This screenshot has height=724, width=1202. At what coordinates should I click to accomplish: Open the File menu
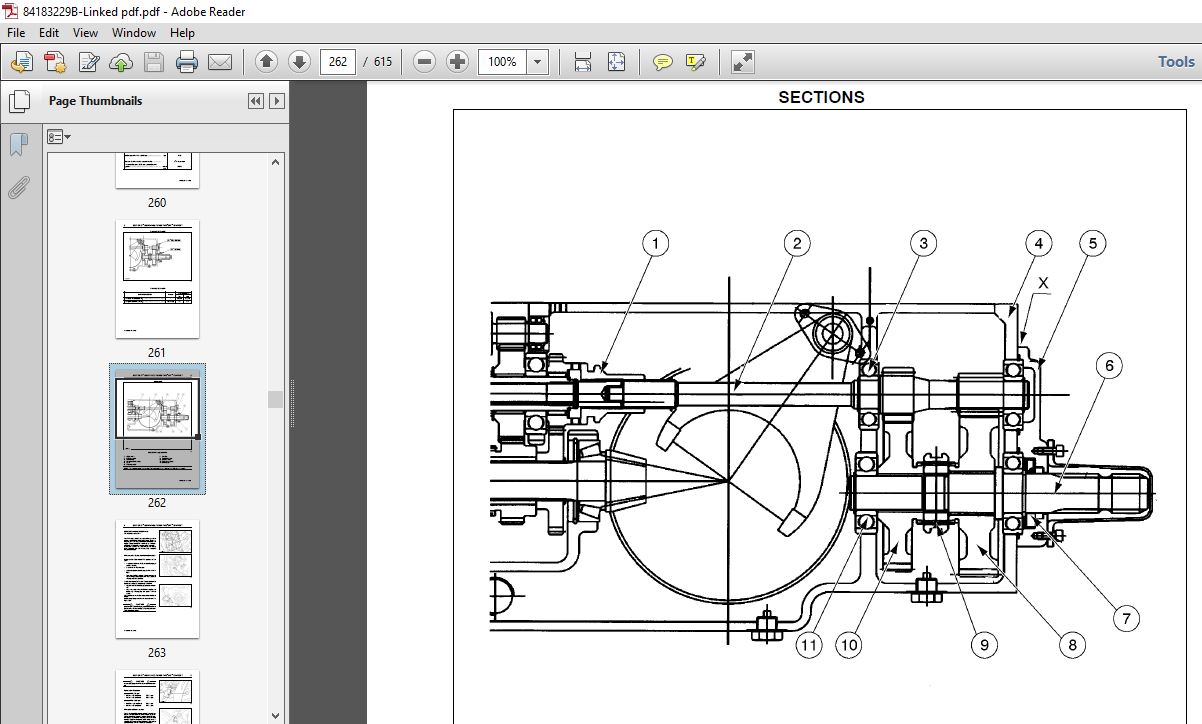click(x=16, y=32)
